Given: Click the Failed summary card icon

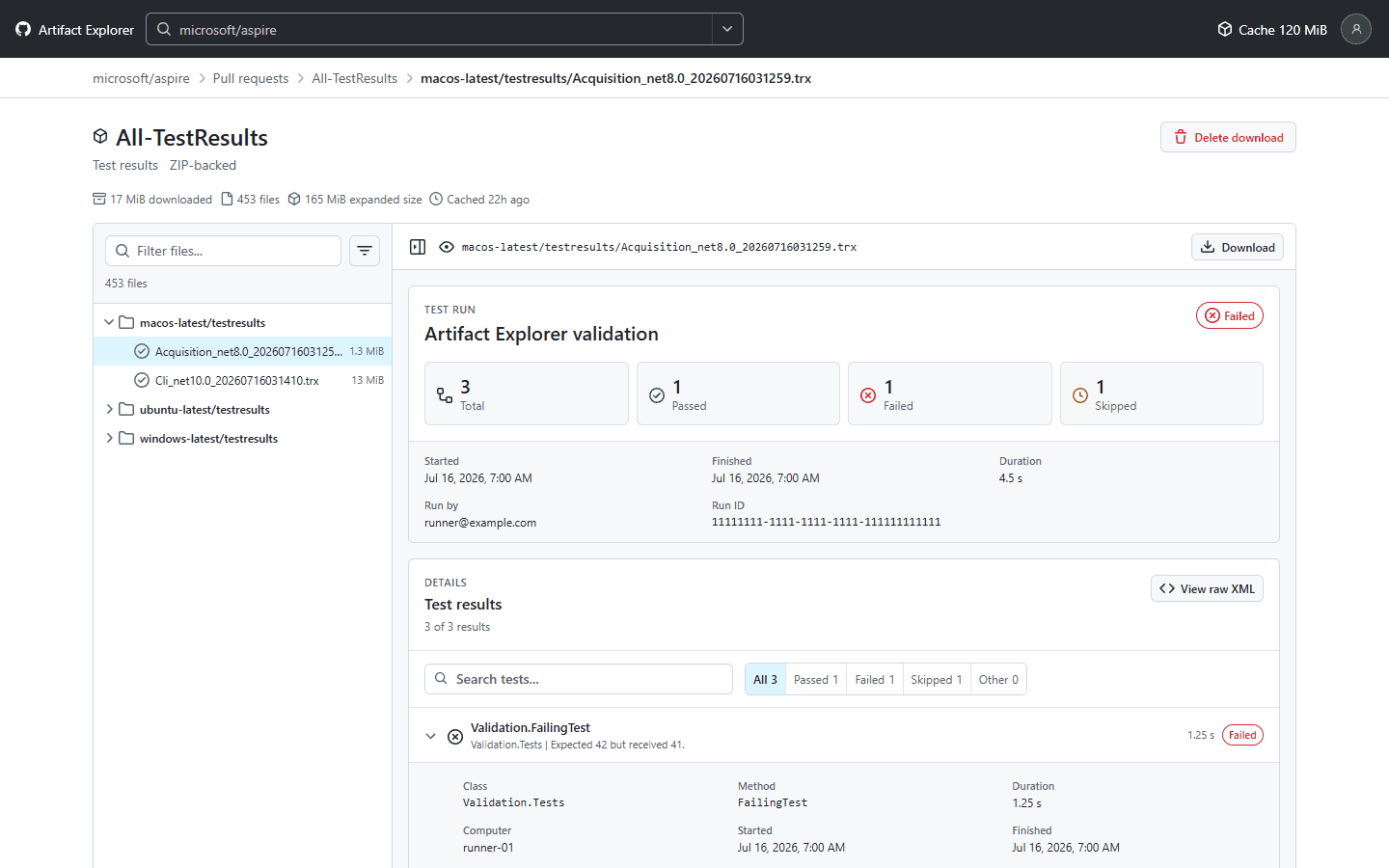Looking at the screenshot, I should click(x=868, y=395).
